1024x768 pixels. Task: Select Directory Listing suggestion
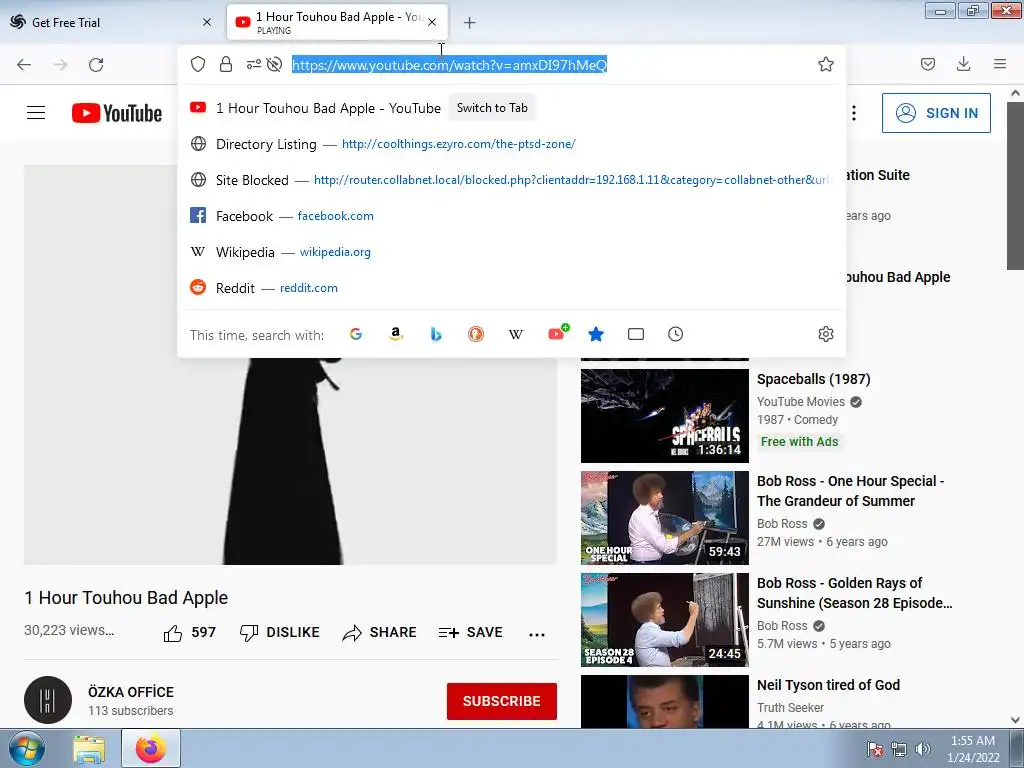[511, 144]
